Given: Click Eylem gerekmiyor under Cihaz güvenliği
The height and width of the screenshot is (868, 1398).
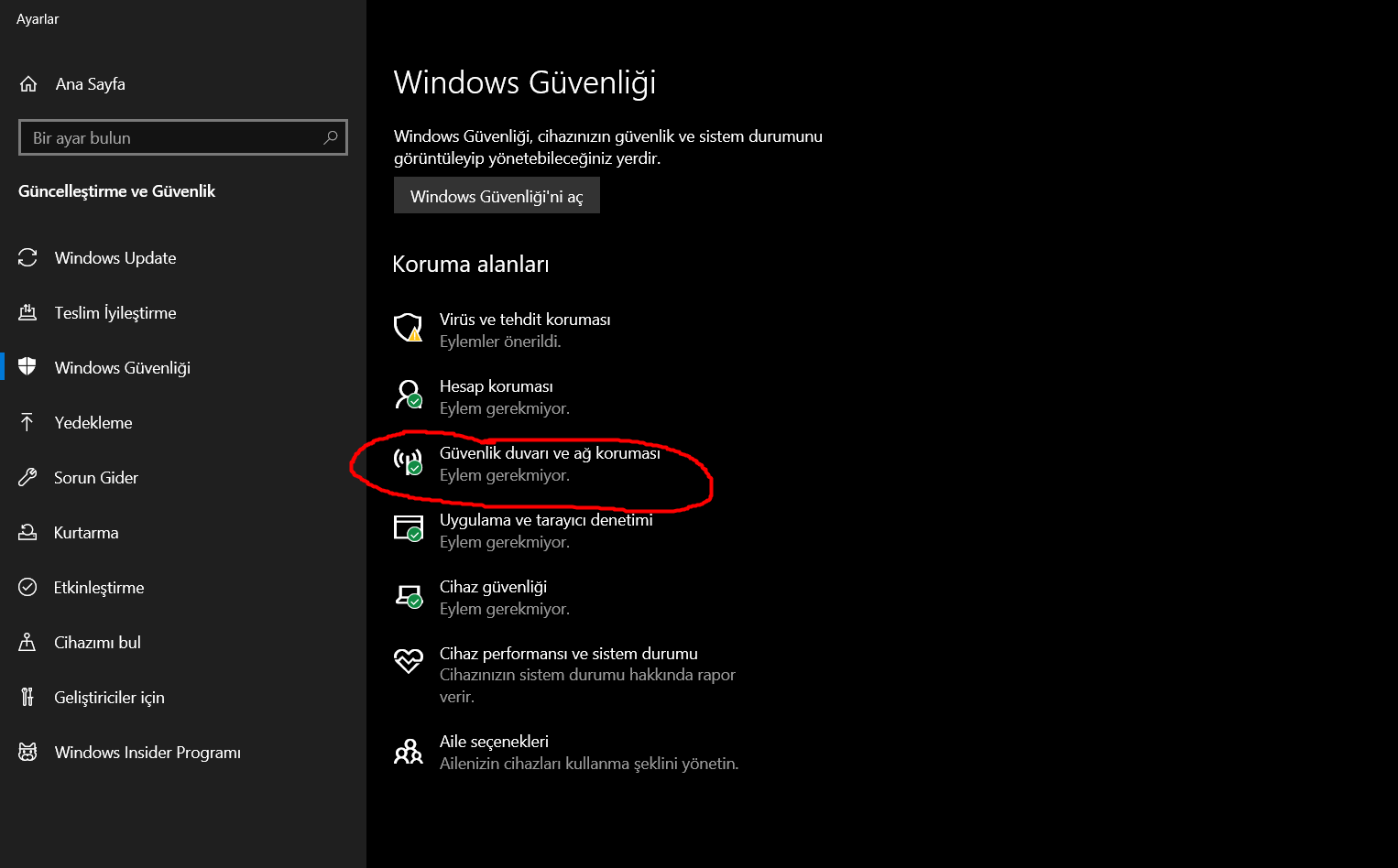Looking at the screenshot, I should (x=505, y=609).
